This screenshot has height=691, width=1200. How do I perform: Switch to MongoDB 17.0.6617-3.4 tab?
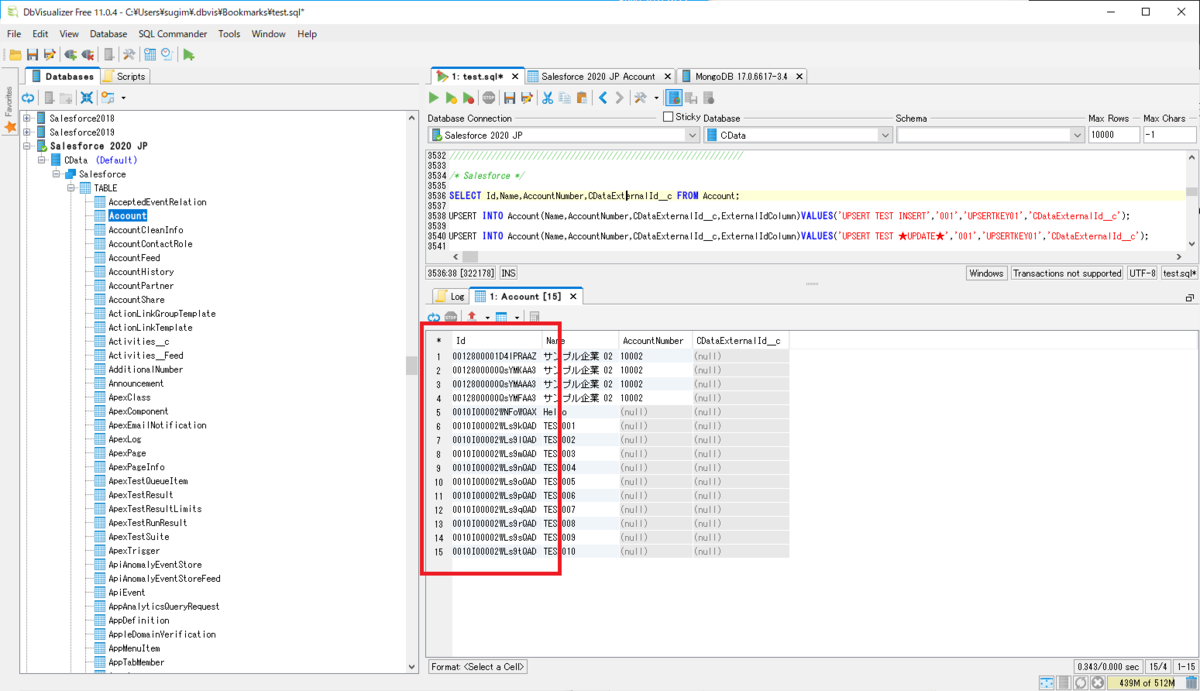click(x=741, y=76)
